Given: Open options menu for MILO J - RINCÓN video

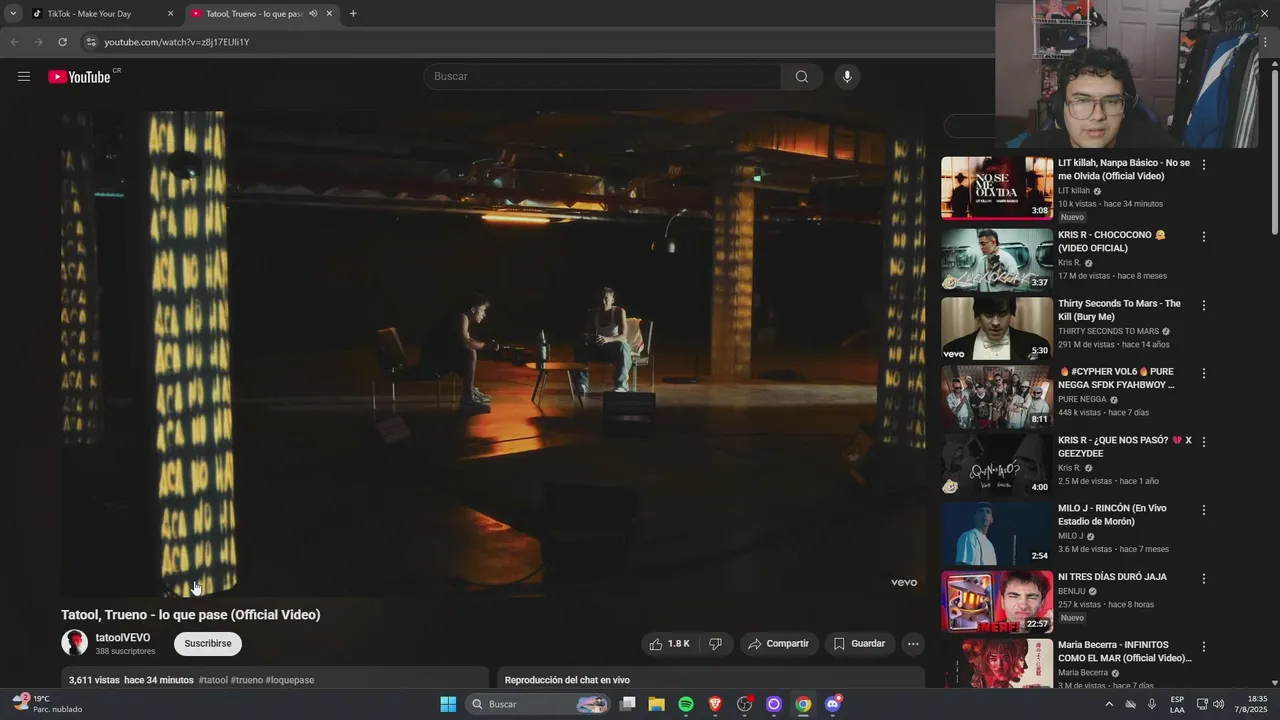Looking at the screenshot, I should [x=1204, y=510].
